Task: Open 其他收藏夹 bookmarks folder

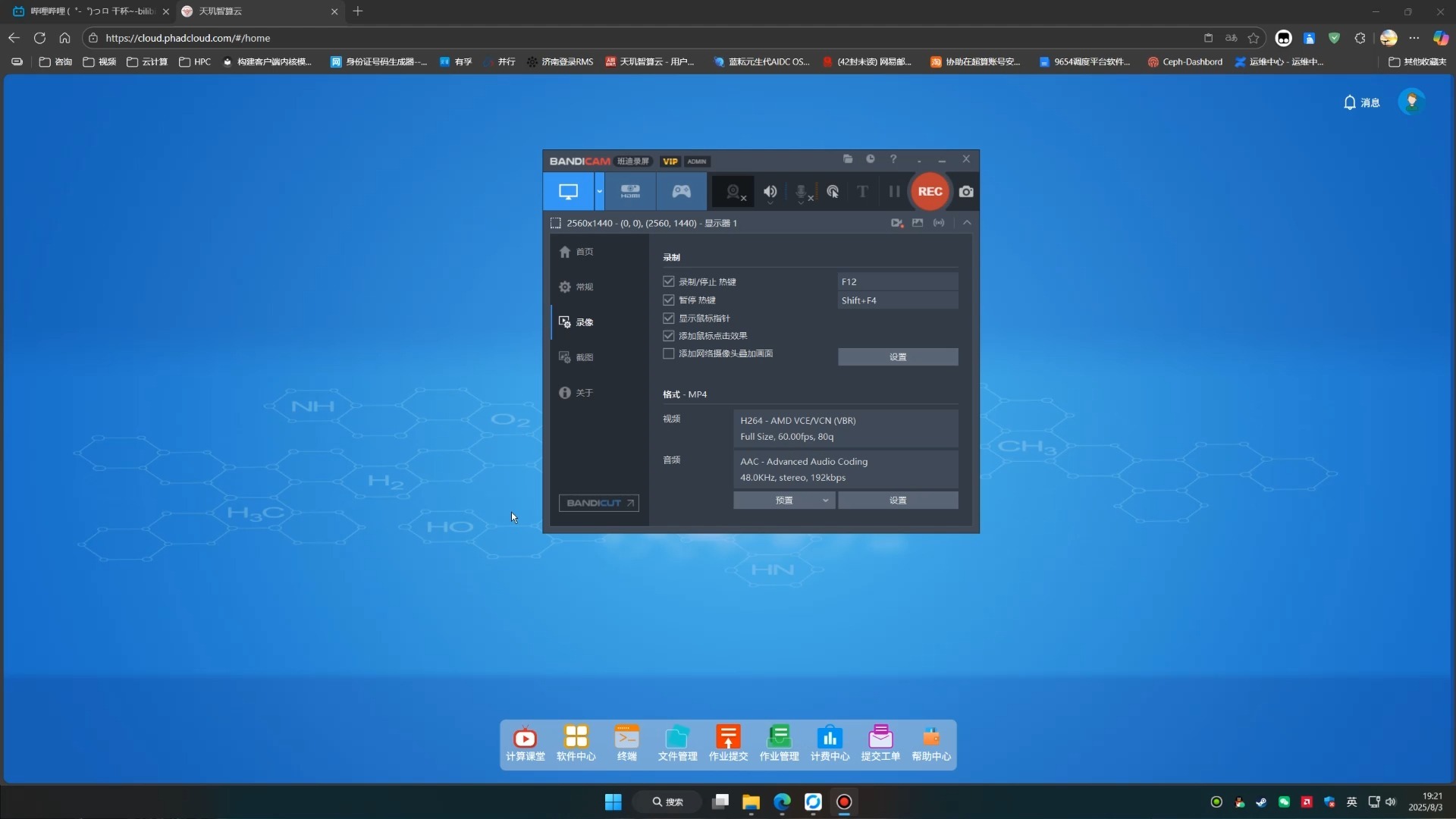Action: pyautogui.click(x=1417, y=62)
